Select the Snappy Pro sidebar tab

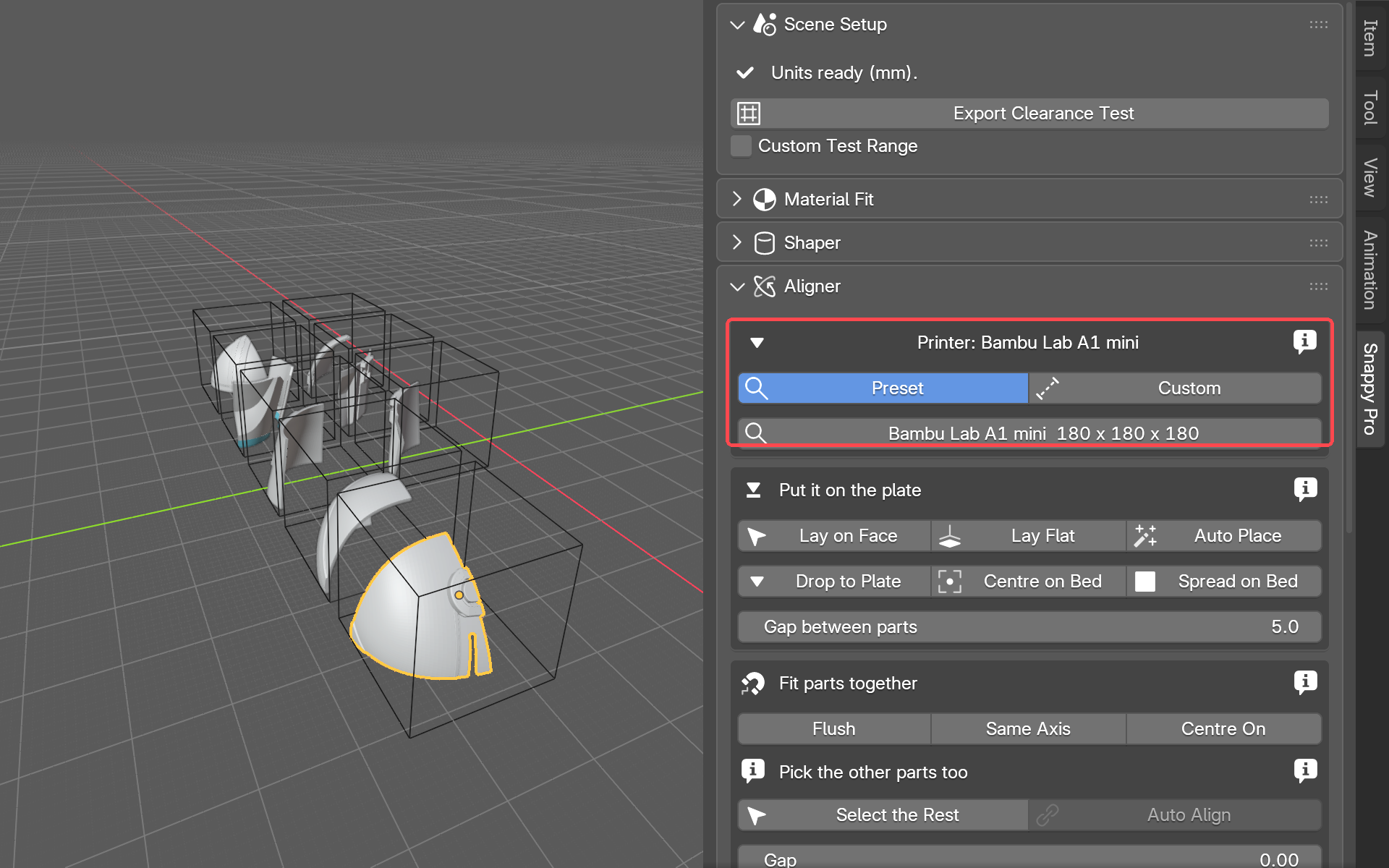point(1369,389)
